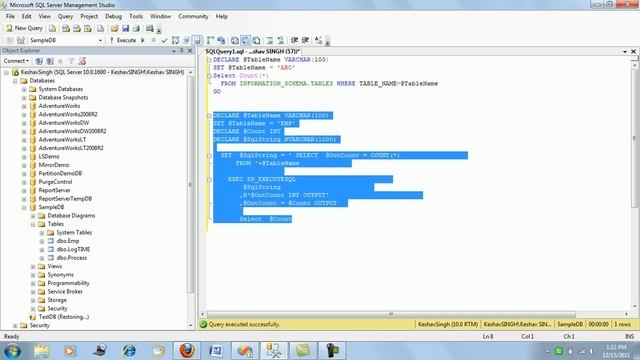Open the Object Explorer window position dropdown
Viewport: 640px width, 360px height.
pyautogui.click(x=174, y=51)
